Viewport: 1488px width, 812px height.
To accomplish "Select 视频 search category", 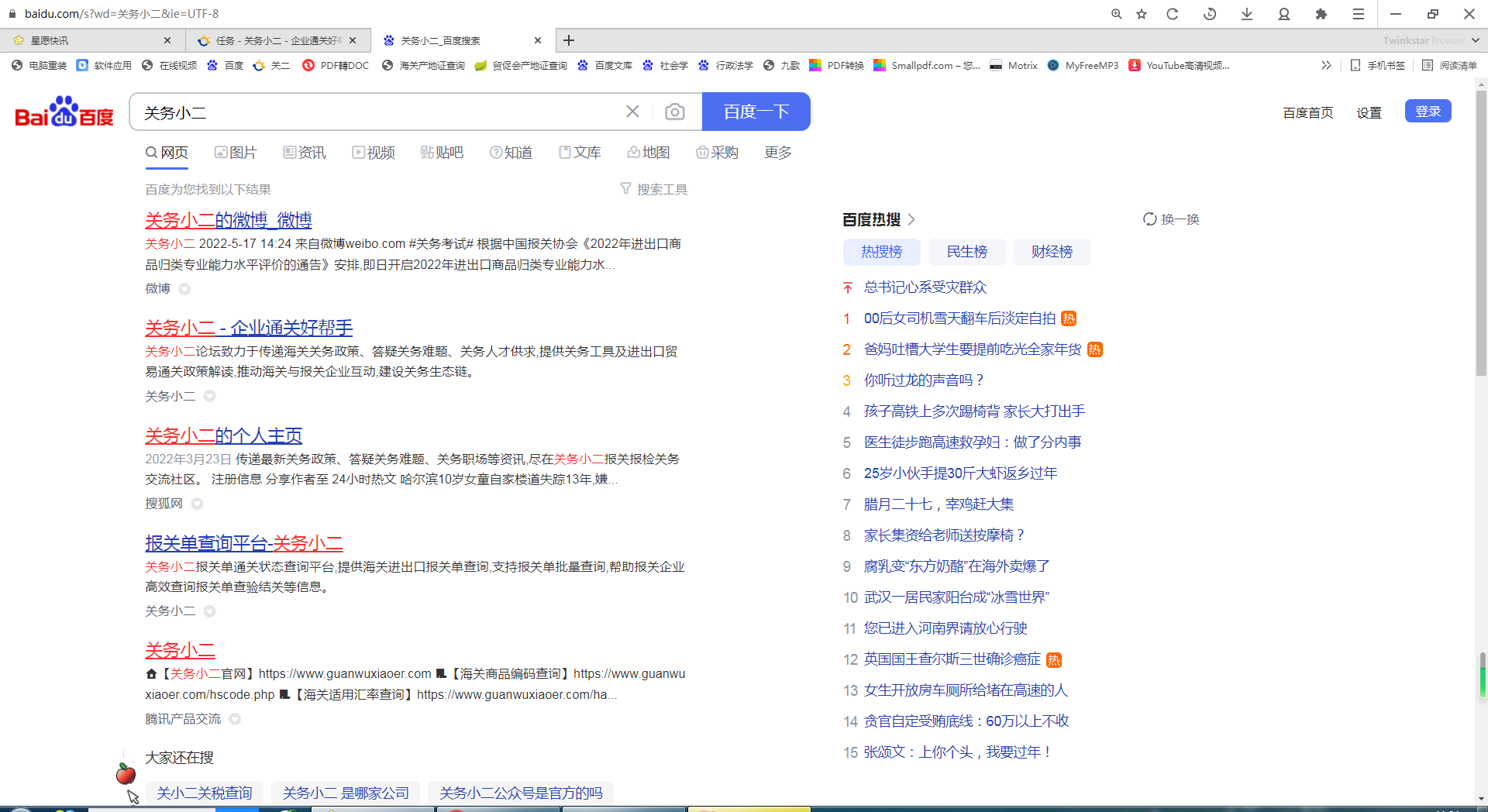I will point(374,153).
